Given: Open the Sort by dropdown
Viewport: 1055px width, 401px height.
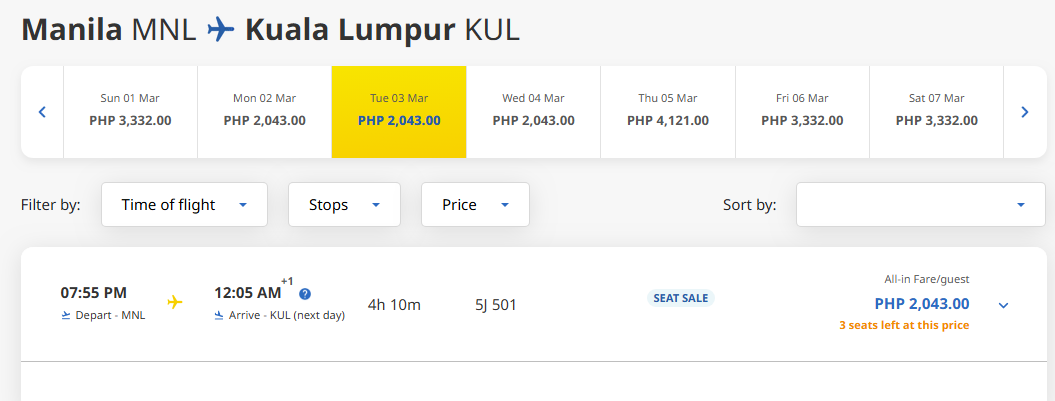Looking at the screenshot, I should [920, 205].
